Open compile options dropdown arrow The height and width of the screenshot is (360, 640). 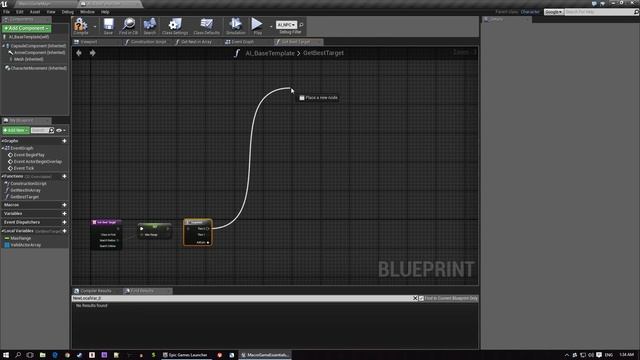tap(95, 26)
